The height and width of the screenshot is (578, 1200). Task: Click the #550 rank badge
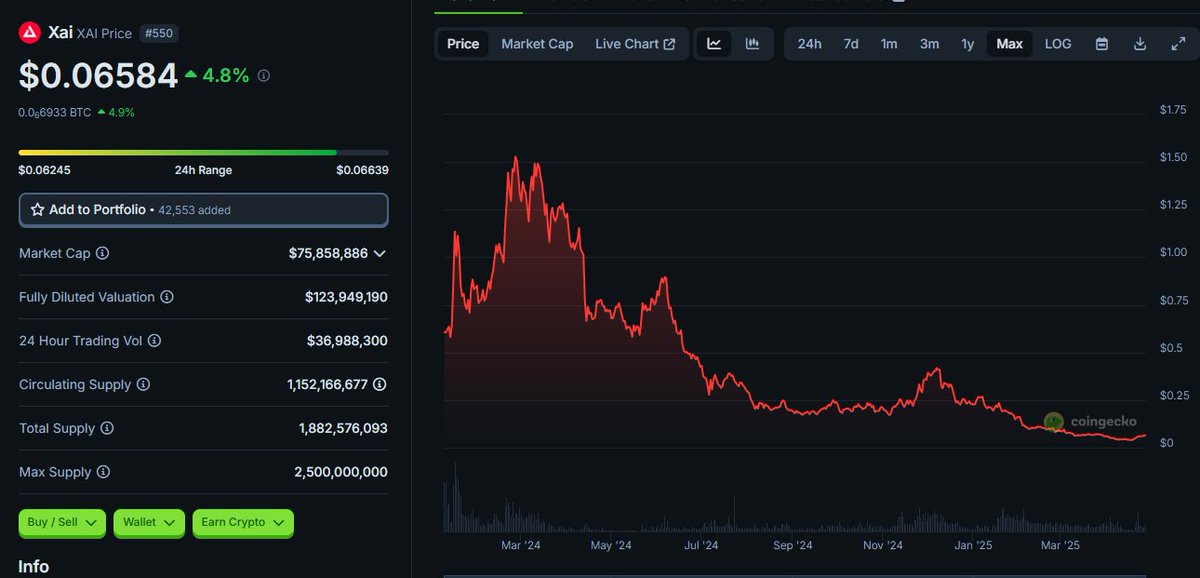coord(158,33)
